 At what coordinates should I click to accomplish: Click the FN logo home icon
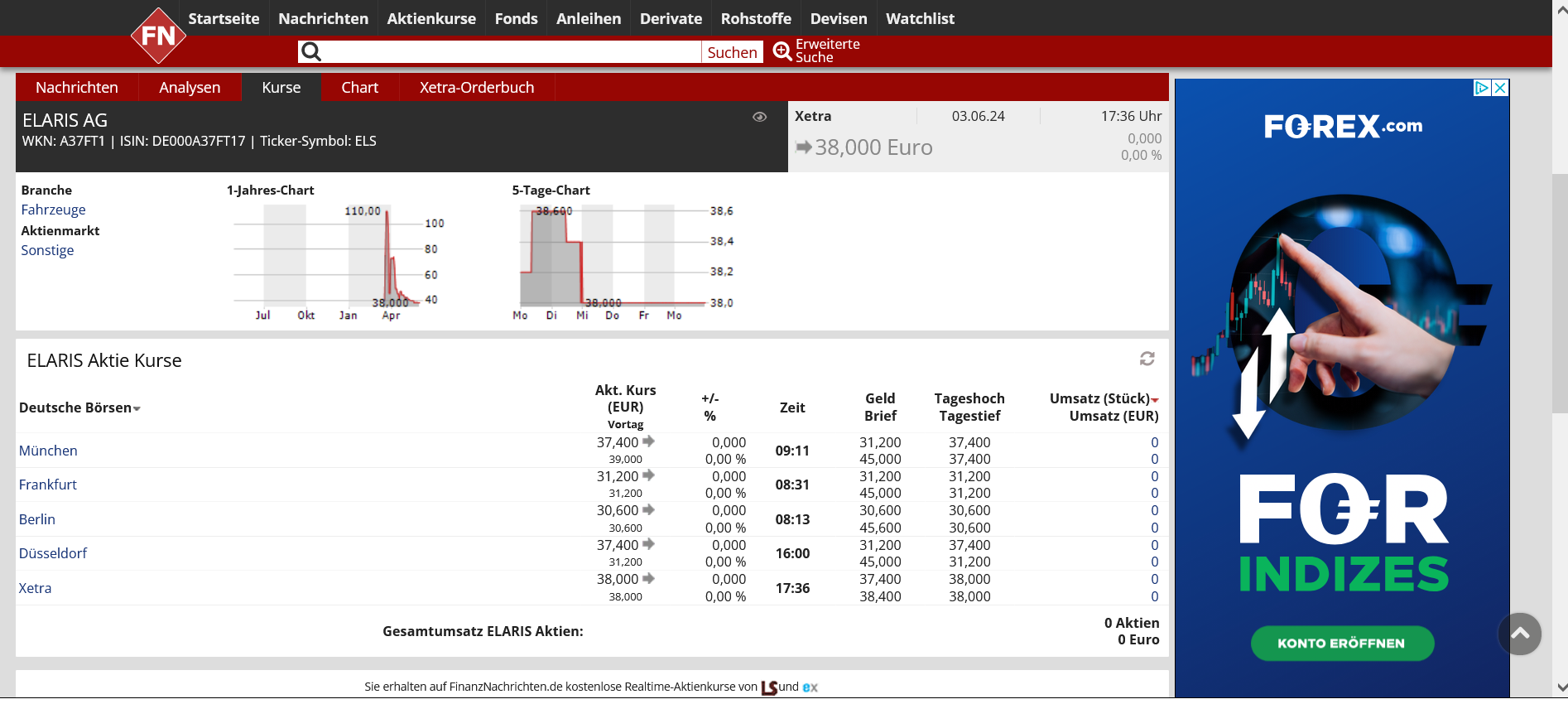tap(158, 36)
